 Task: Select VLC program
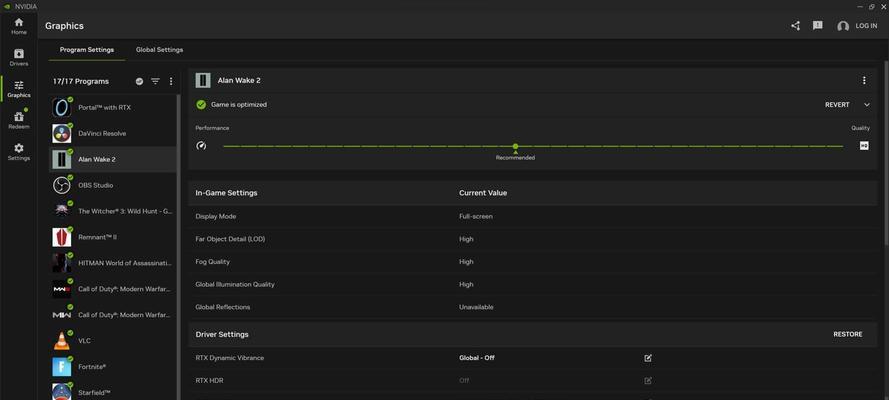[113, 341]
